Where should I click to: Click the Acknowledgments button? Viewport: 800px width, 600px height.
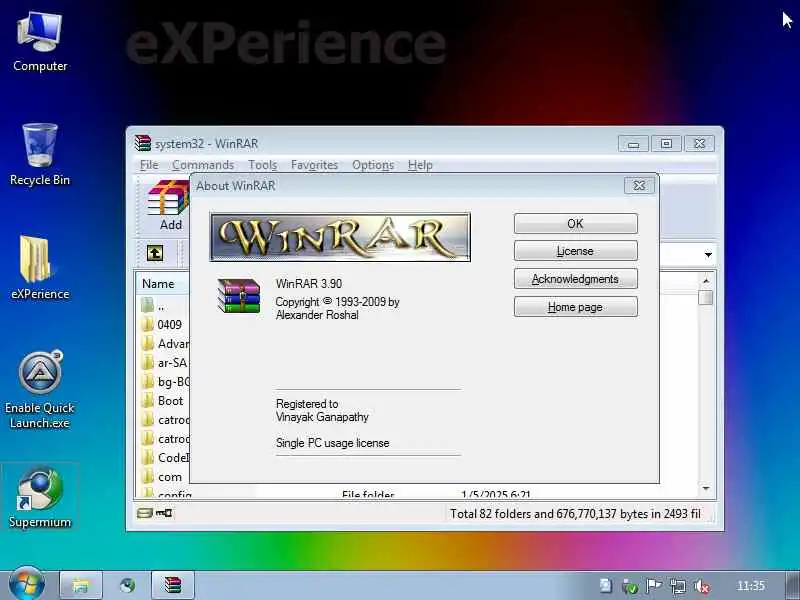pyautogui.click(x=576, y=279)
